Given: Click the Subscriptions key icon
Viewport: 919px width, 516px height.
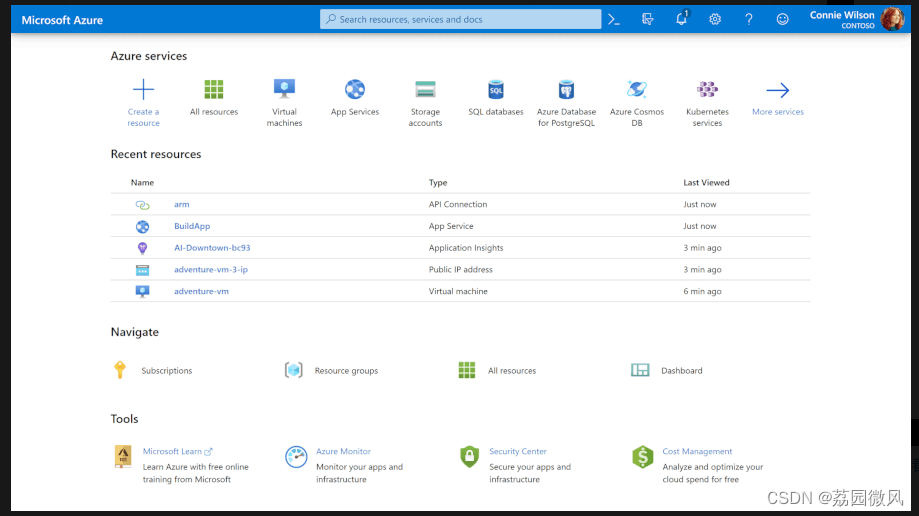Looking at the screenshot, I should 120,370.
